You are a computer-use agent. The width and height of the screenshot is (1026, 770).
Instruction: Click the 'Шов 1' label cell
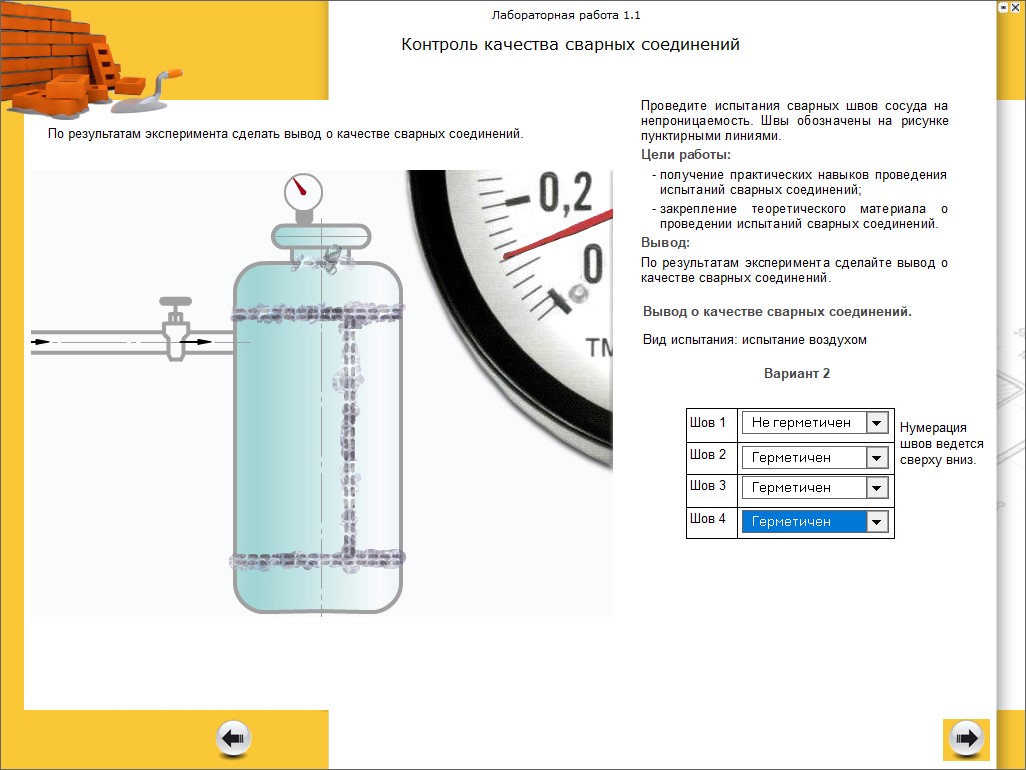(711, 423)
